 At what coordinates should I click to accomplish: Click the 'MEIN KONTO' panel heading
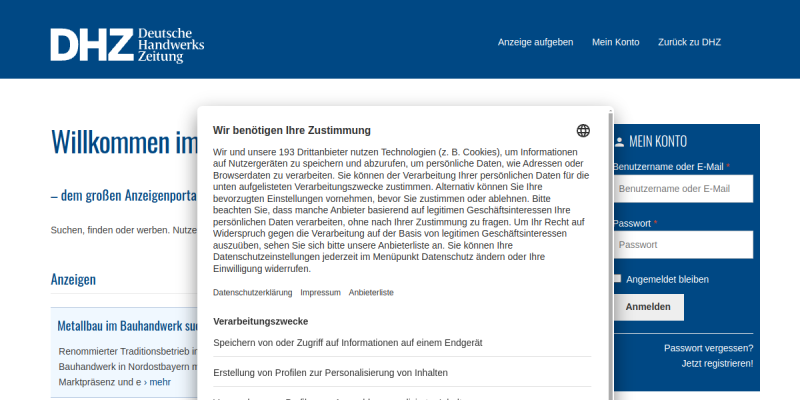pos(658,142)
